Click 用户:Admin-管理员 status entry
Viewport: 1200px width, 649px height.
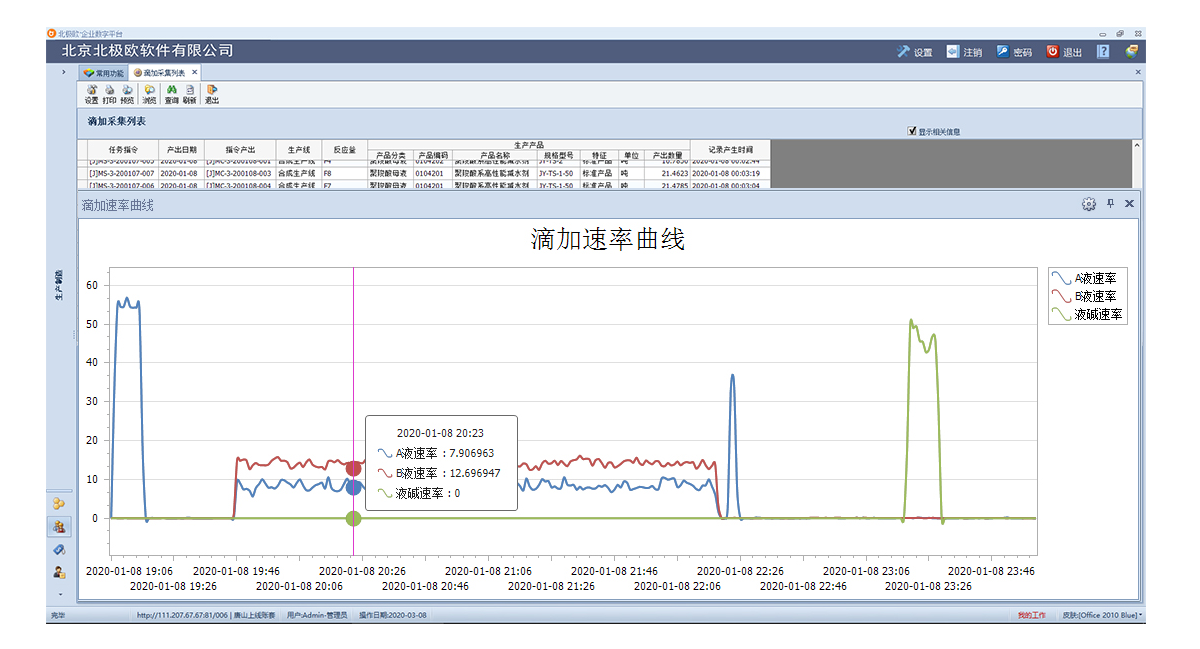click(x=318, y=615)
